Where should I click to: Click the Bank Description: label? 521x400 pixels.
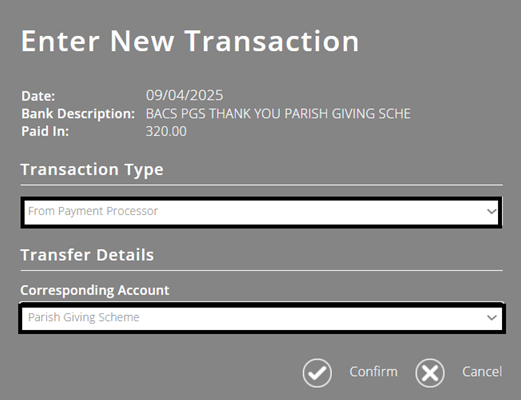(78, 114)
